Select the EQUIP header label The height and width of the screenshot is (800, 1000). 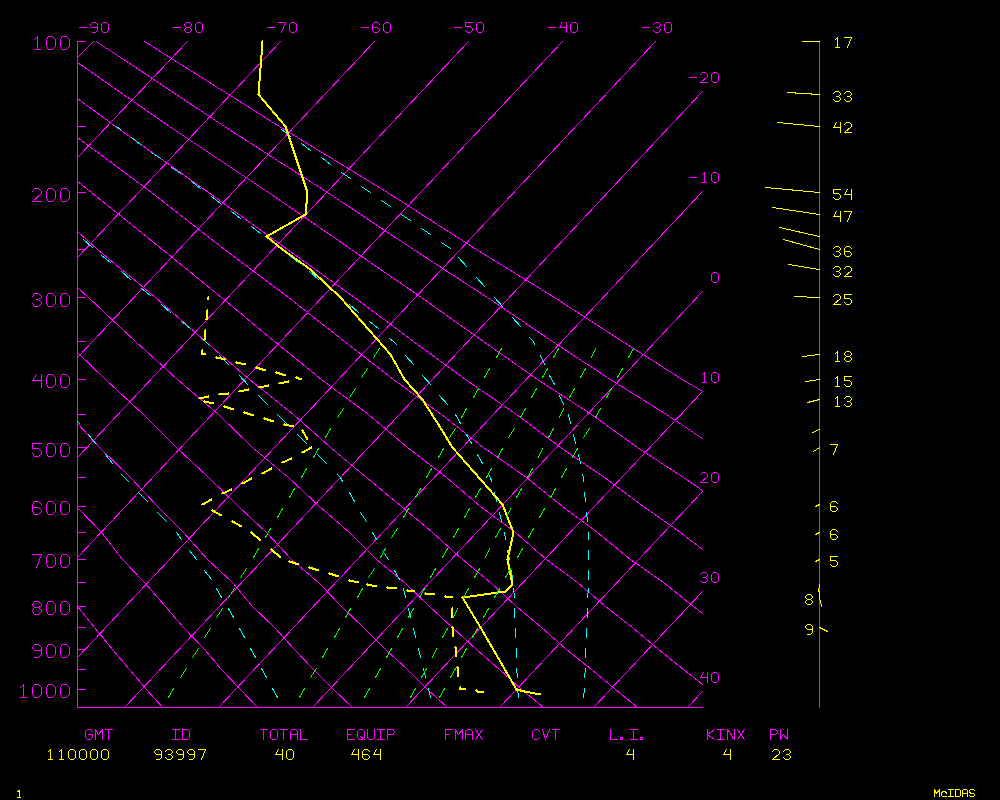point(371,735)
